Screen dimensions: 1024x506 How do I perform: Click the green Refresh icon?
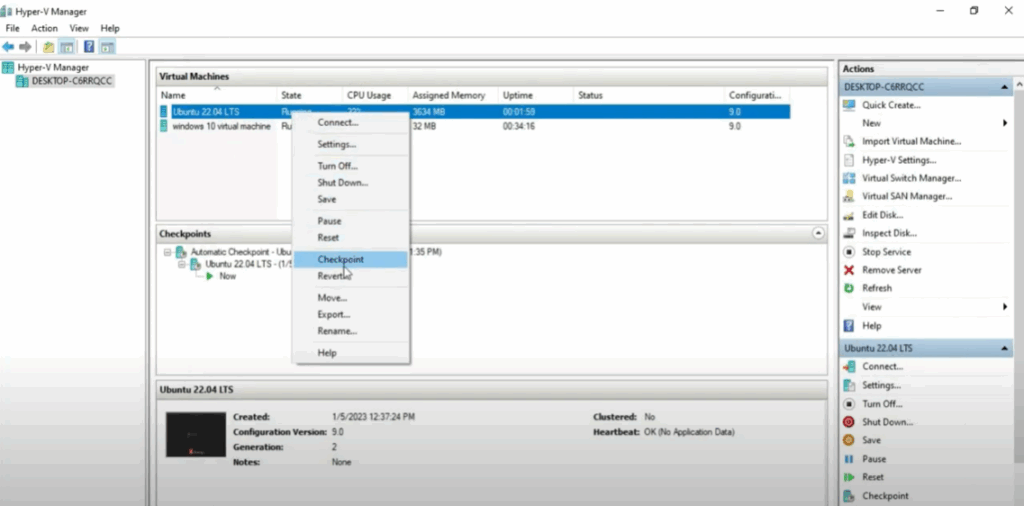point(849,288)
